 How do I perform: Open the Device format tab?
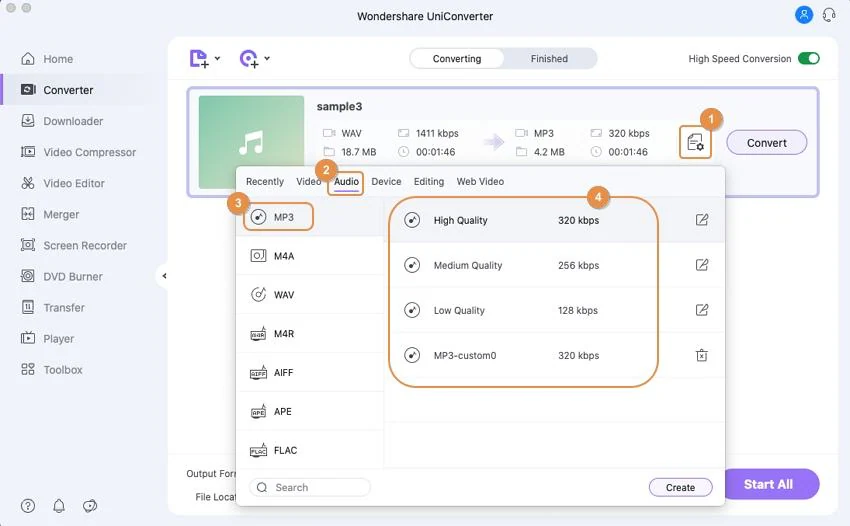(386, 182)
